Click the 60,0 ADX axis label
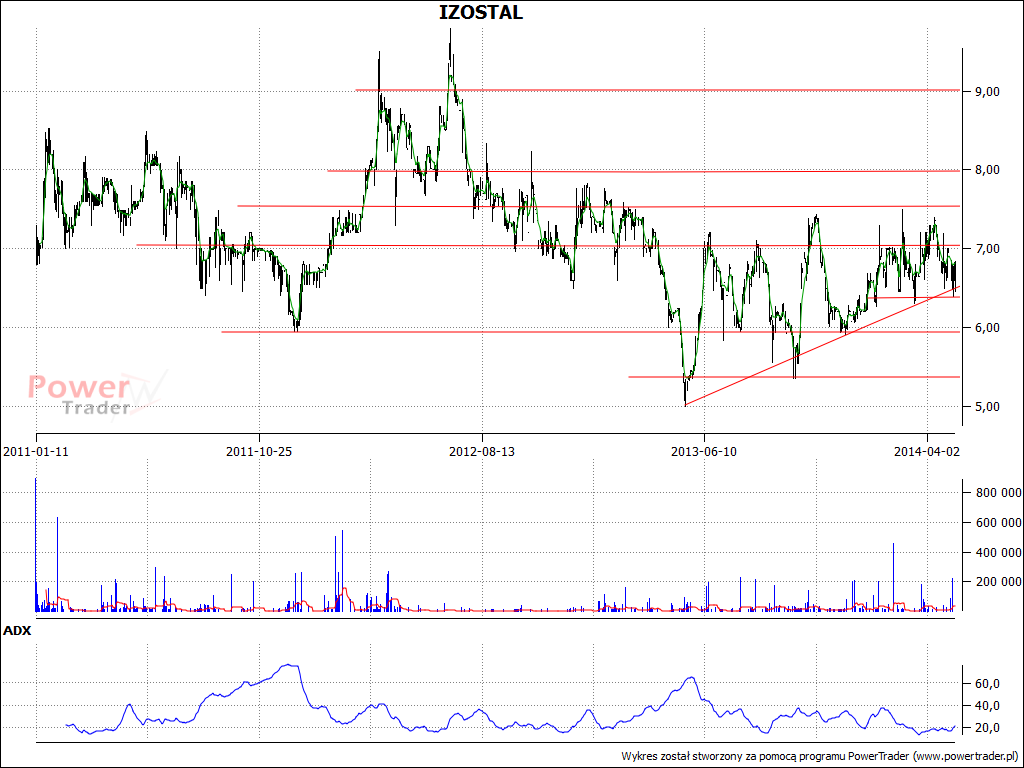The width and height of the screenshot is (1024, 768). click(x=987, y=684)
